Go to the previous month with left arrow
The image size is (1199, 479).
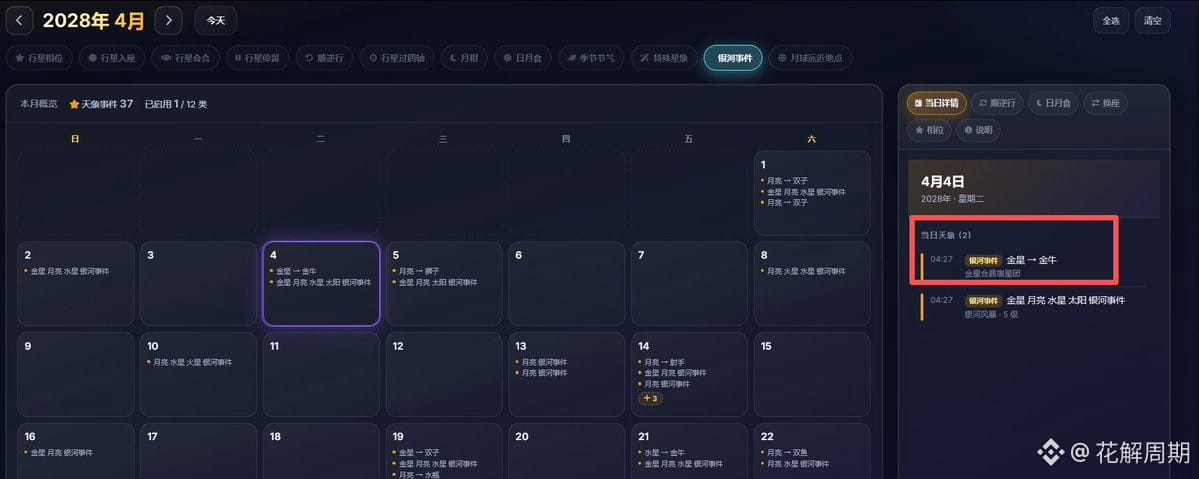[x=19, y=21]
